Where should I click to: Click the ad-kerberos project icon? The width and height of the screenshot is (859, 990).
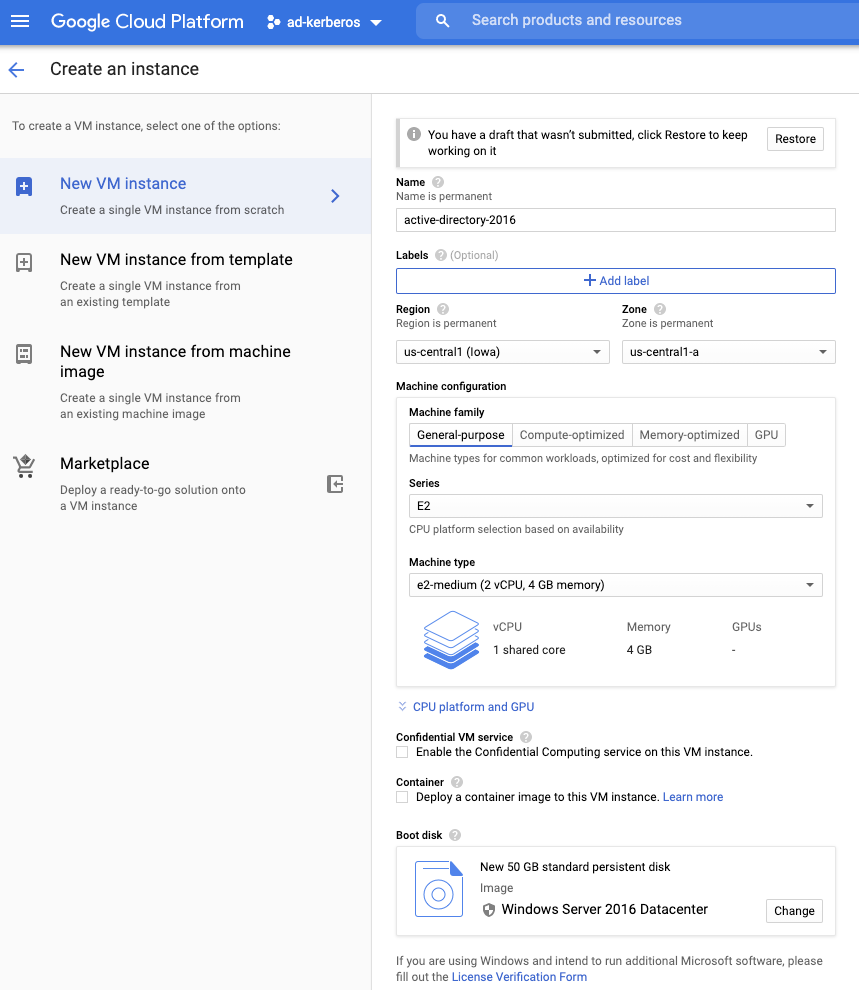(x=273, y=22)
